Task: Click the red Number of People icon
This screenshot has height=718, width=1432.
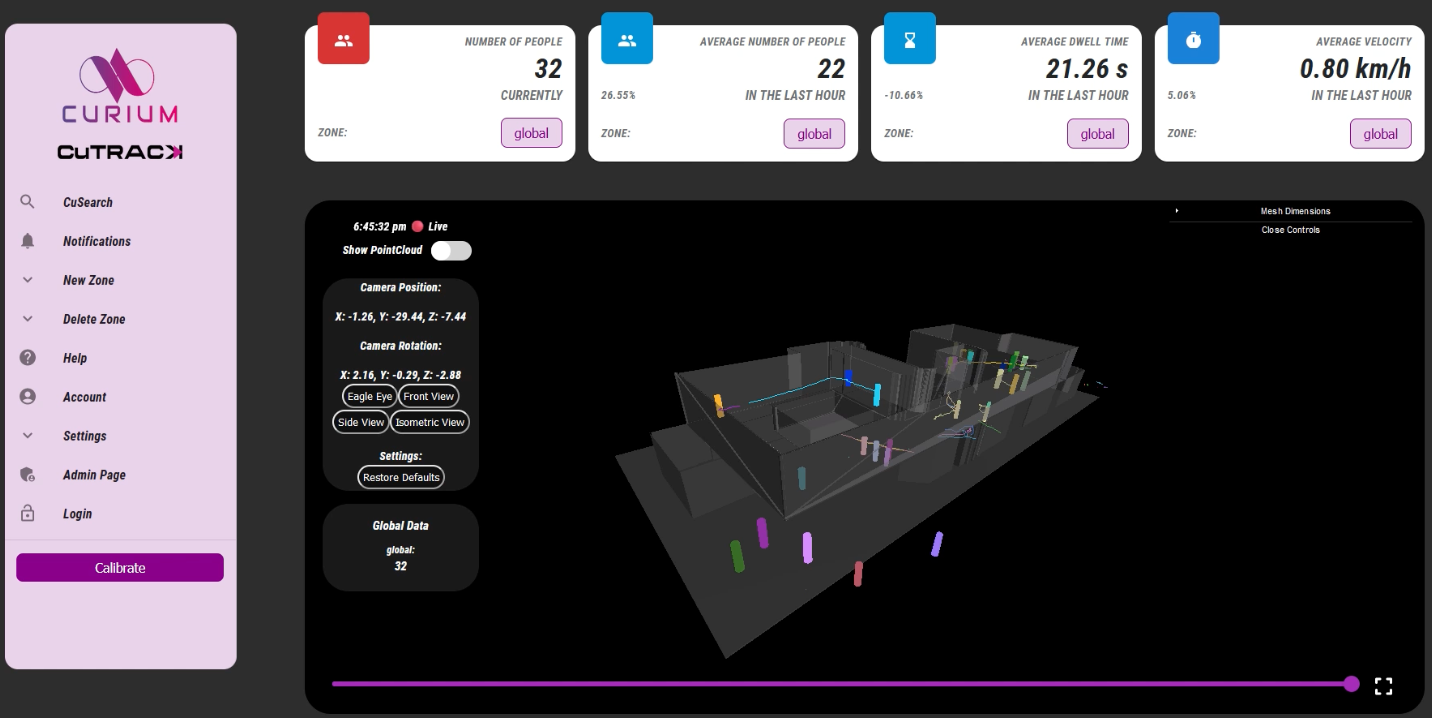Action: pos(343,39)
